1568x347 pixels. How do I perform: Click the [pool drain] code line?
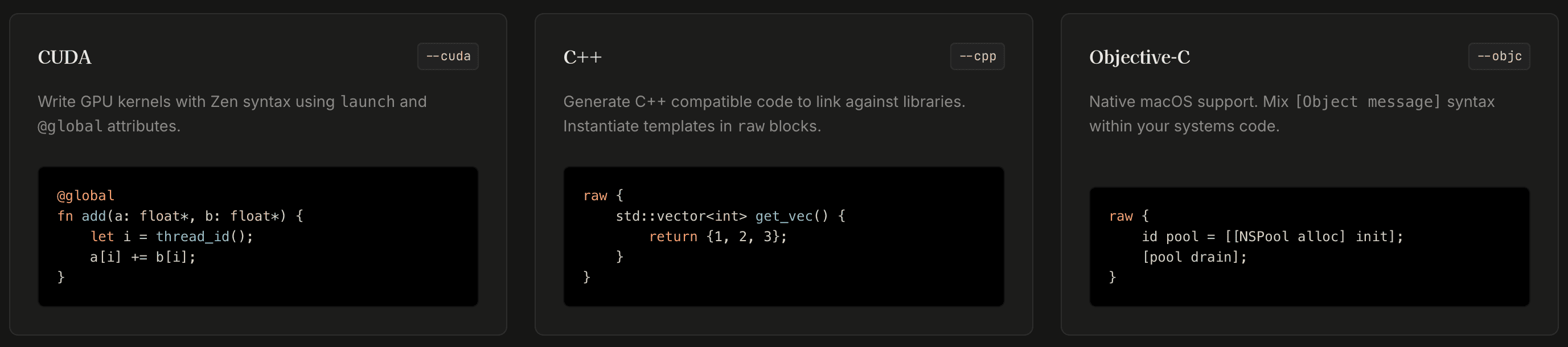1195,257
